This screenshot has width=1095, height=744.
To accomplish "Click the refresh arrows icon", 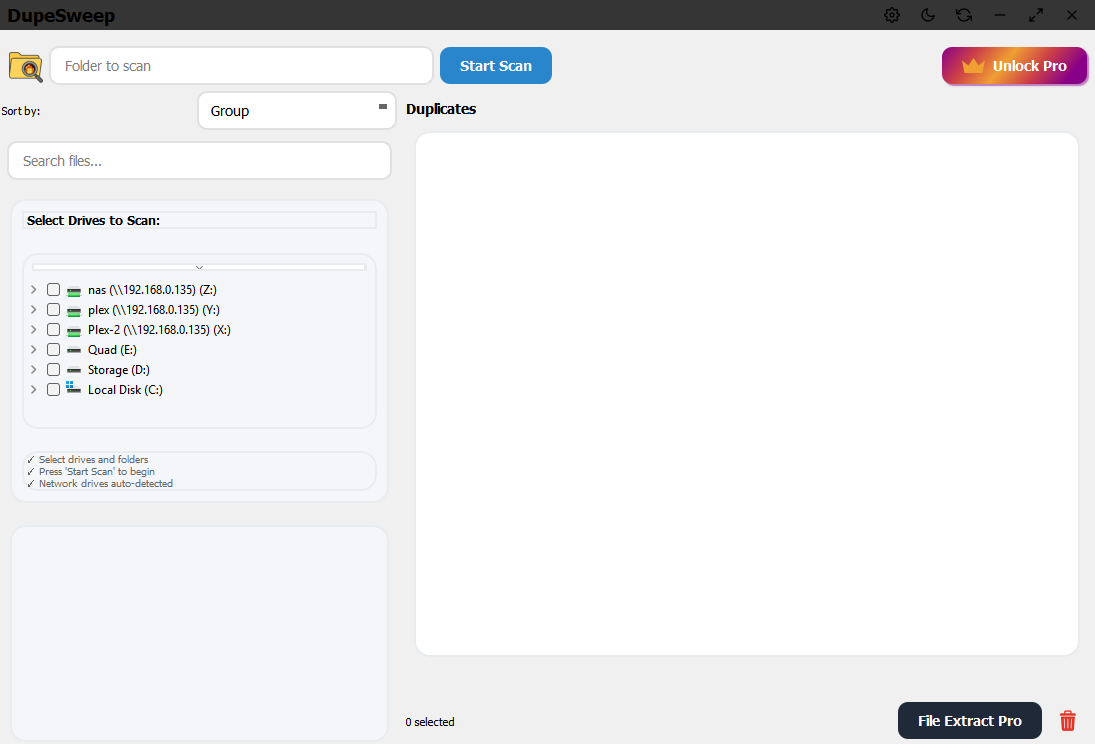I will (x=964, y=15).
